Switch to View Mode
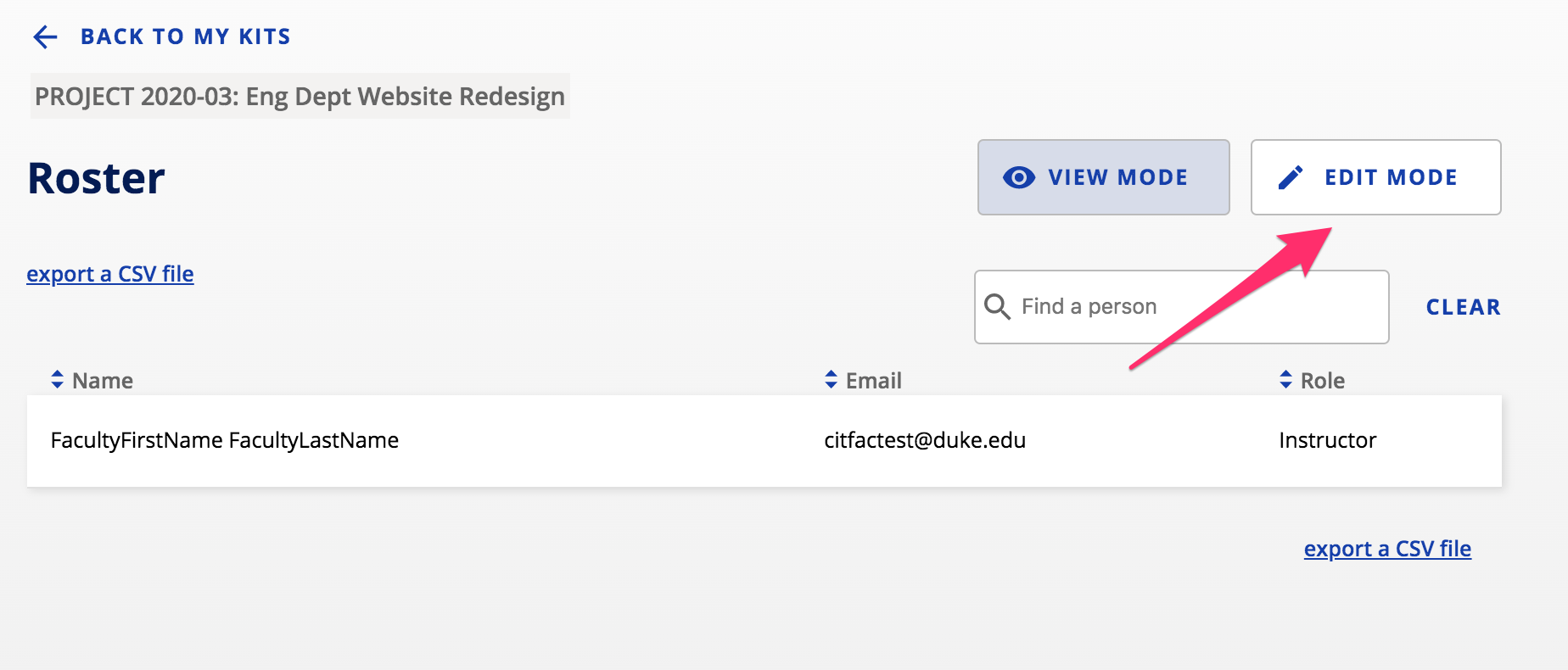The width and height of the screenshot is (1568, 670). 1104,177
